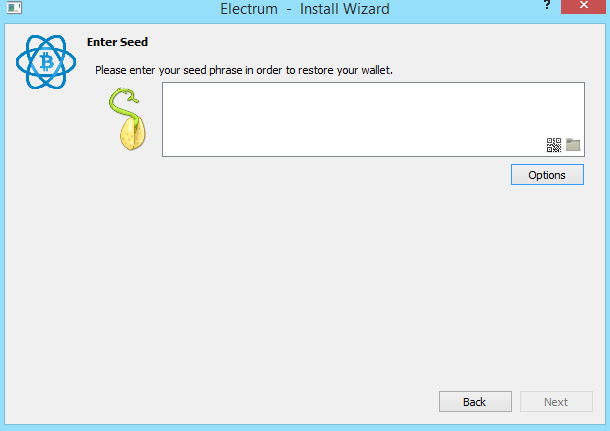
Task: Scan seed using the QR code icon
Action: pos(554,145)
